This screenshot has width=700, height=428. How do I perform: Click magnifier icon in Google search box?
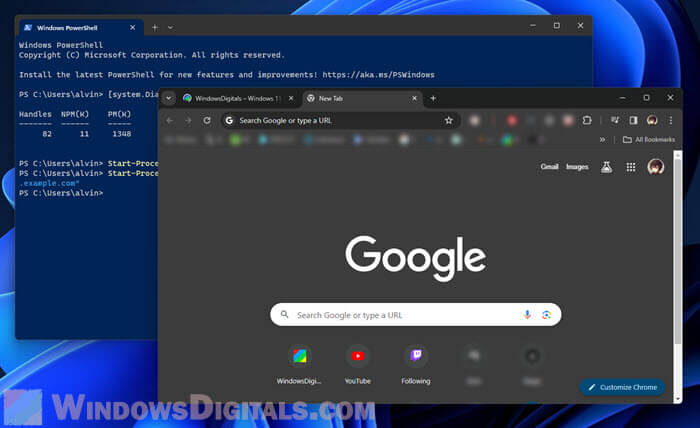pyautogui.click(x=284, y=315)
